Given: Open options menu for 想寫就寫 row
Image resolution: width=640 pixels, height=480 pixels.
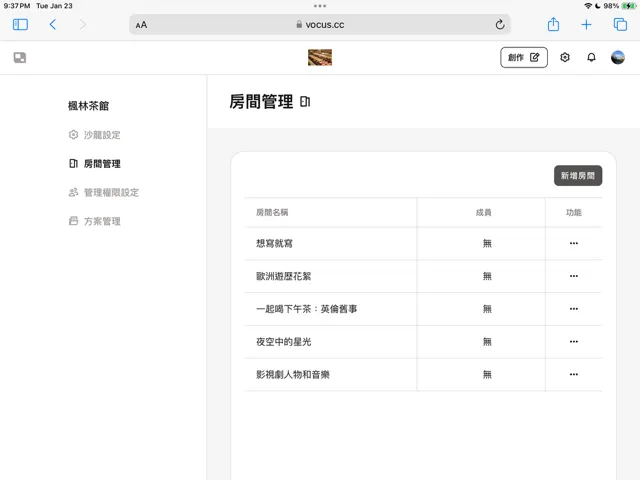Looking at the screenshot, I should tap(573, 243).
